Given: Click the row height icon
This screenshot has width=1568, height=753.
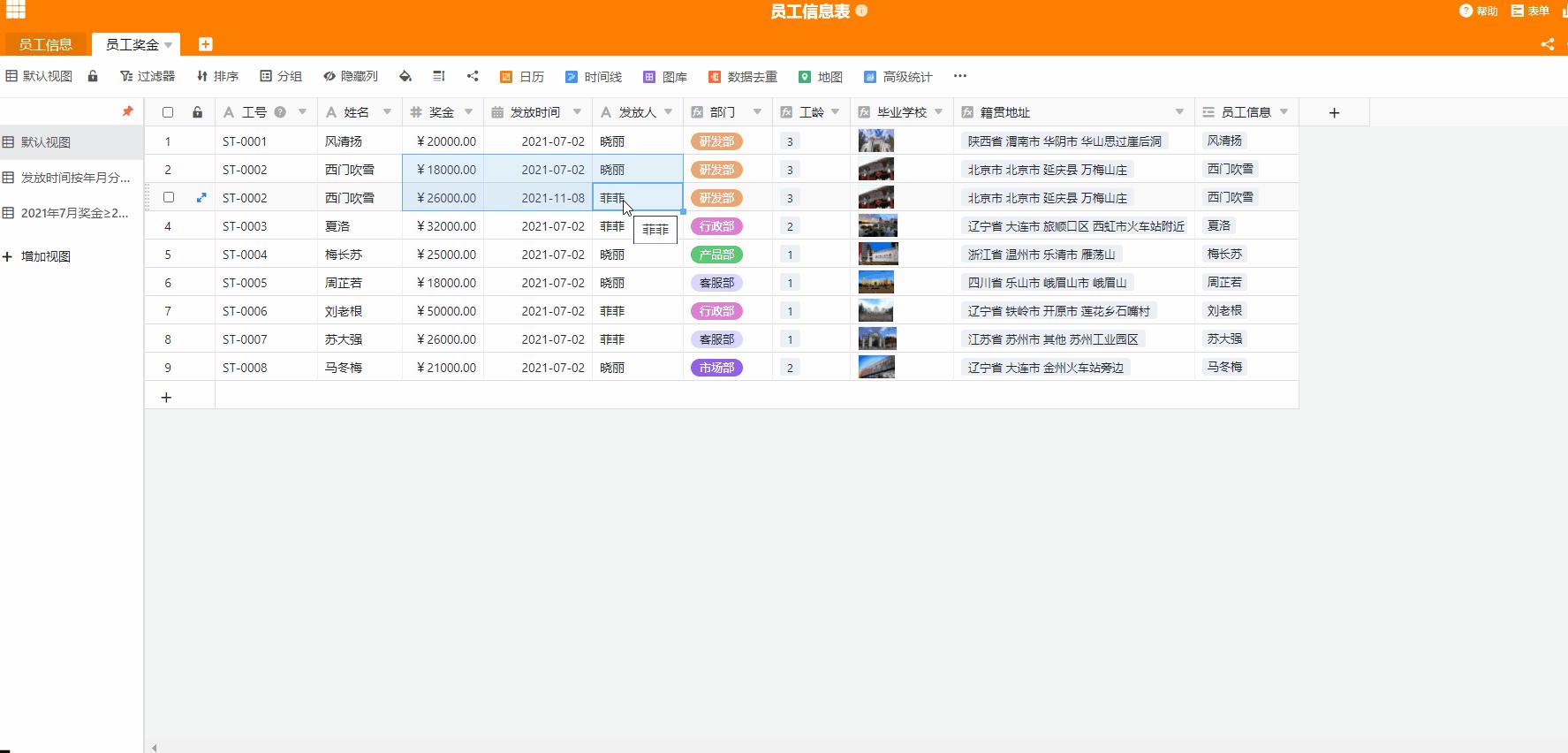Looking at the screenshot, I should pos(439,76).
